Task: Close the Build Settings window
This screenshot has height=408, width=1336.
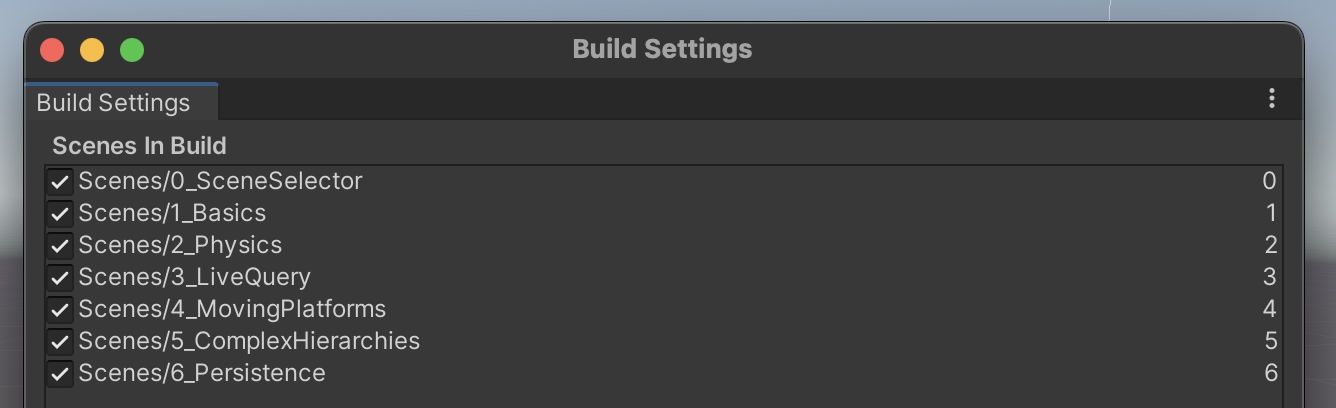Action: [x=52, y=50]
